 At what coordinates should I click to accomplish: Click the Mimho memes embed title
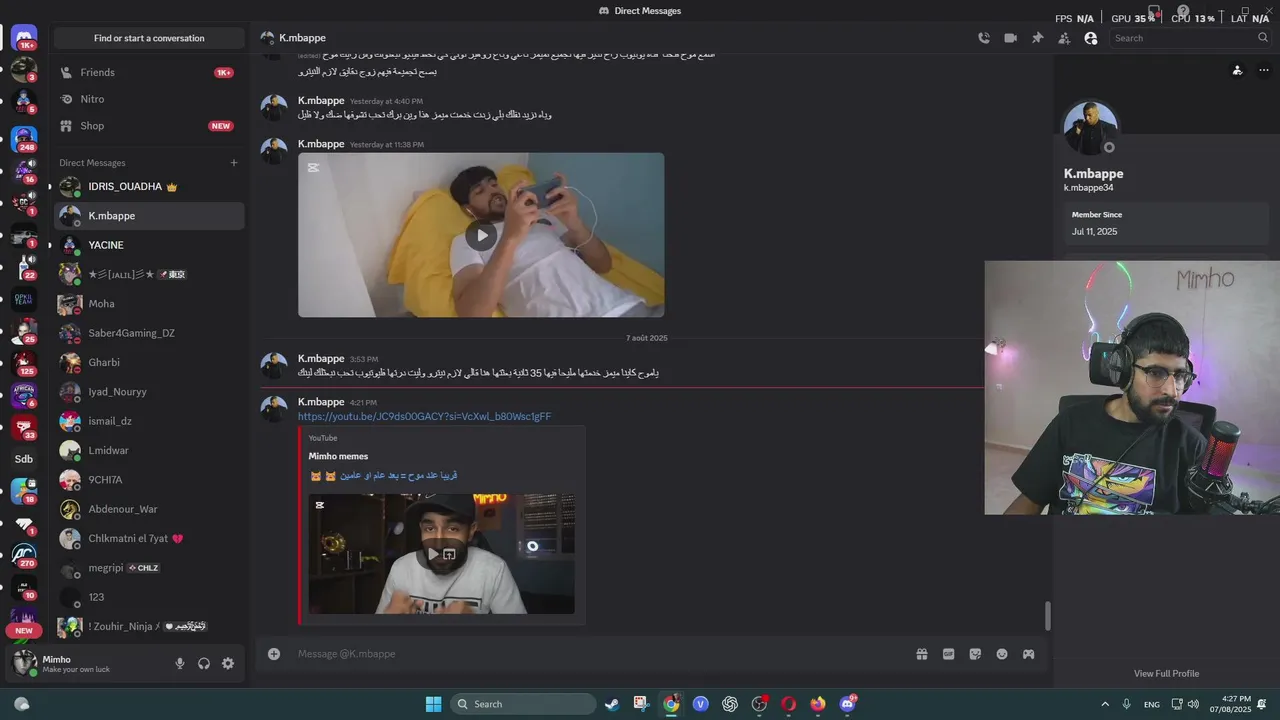[338, 456]
